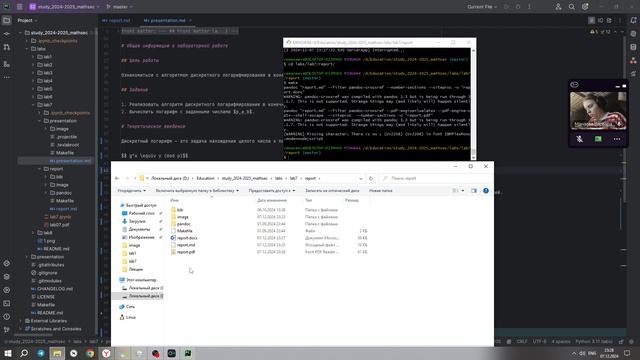
Task: Click the help icon in File Explorer
Action: click(486, 191)
